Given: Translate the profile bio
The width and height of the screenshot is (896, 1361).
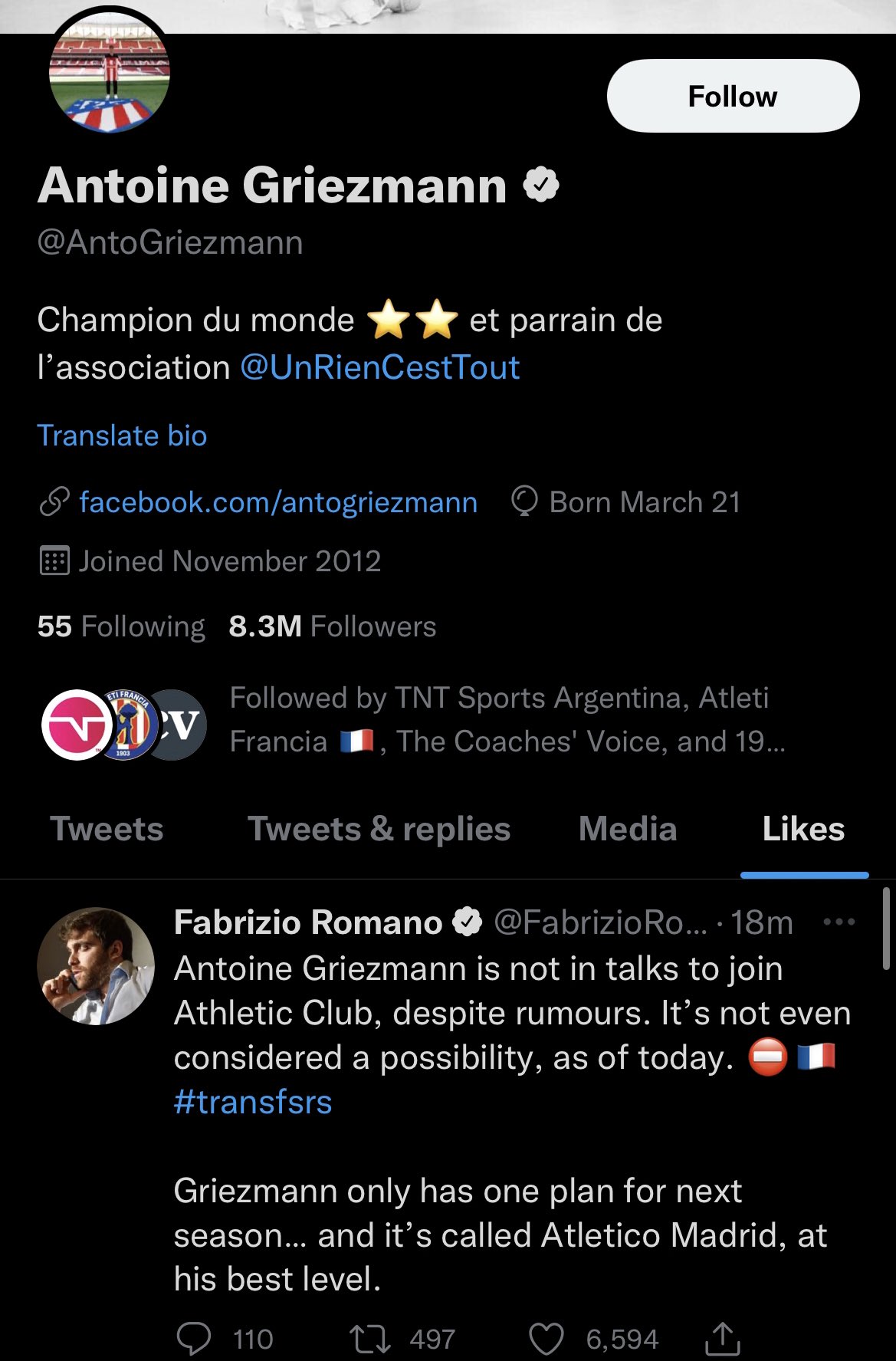Looking at the screenshot, I should point(122,436).
